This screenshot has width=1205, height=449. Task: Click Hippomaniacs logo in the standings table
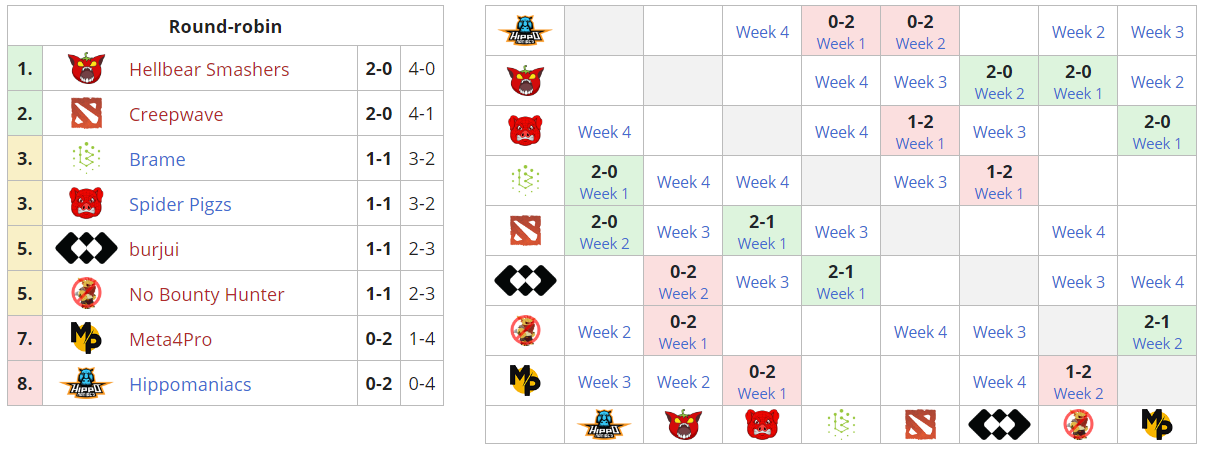point(86,384)
